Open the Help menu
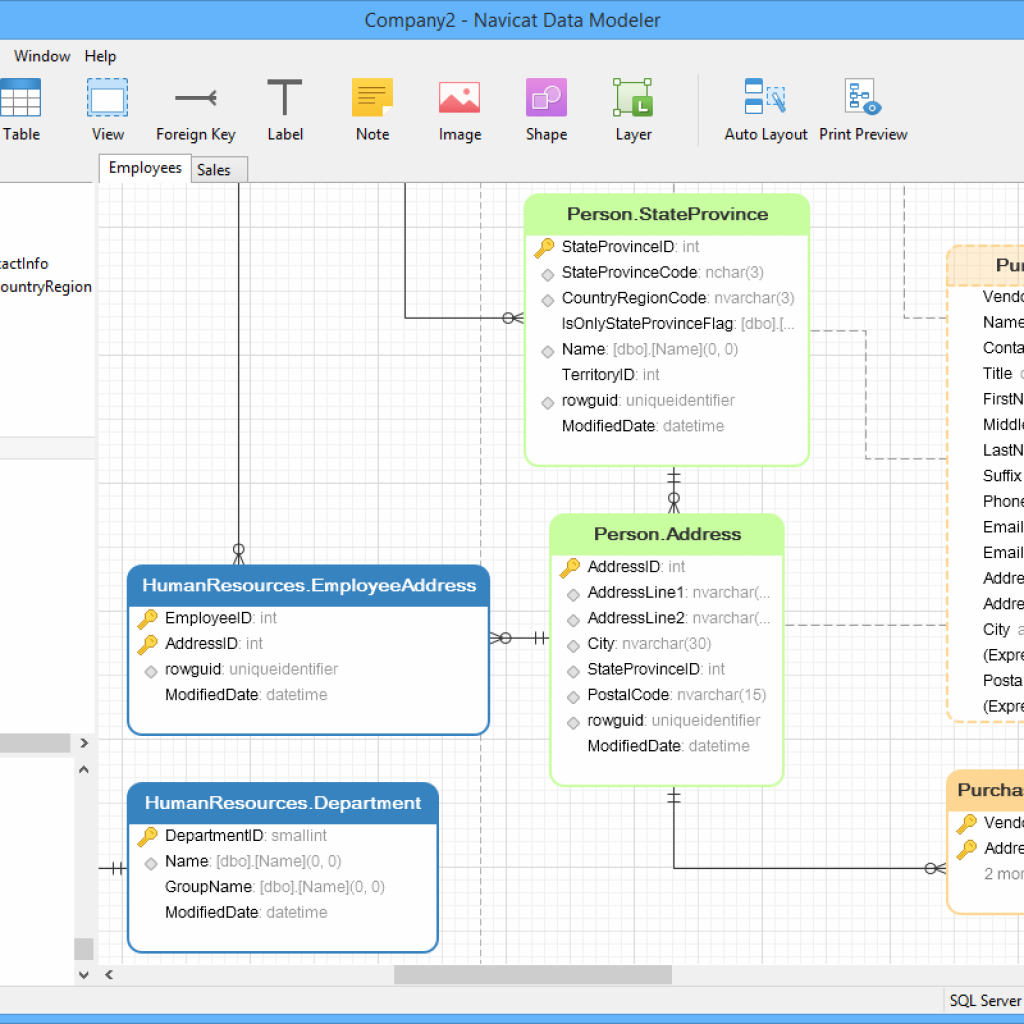This screenshot has width=1024, height=1024. coord(100,56)
